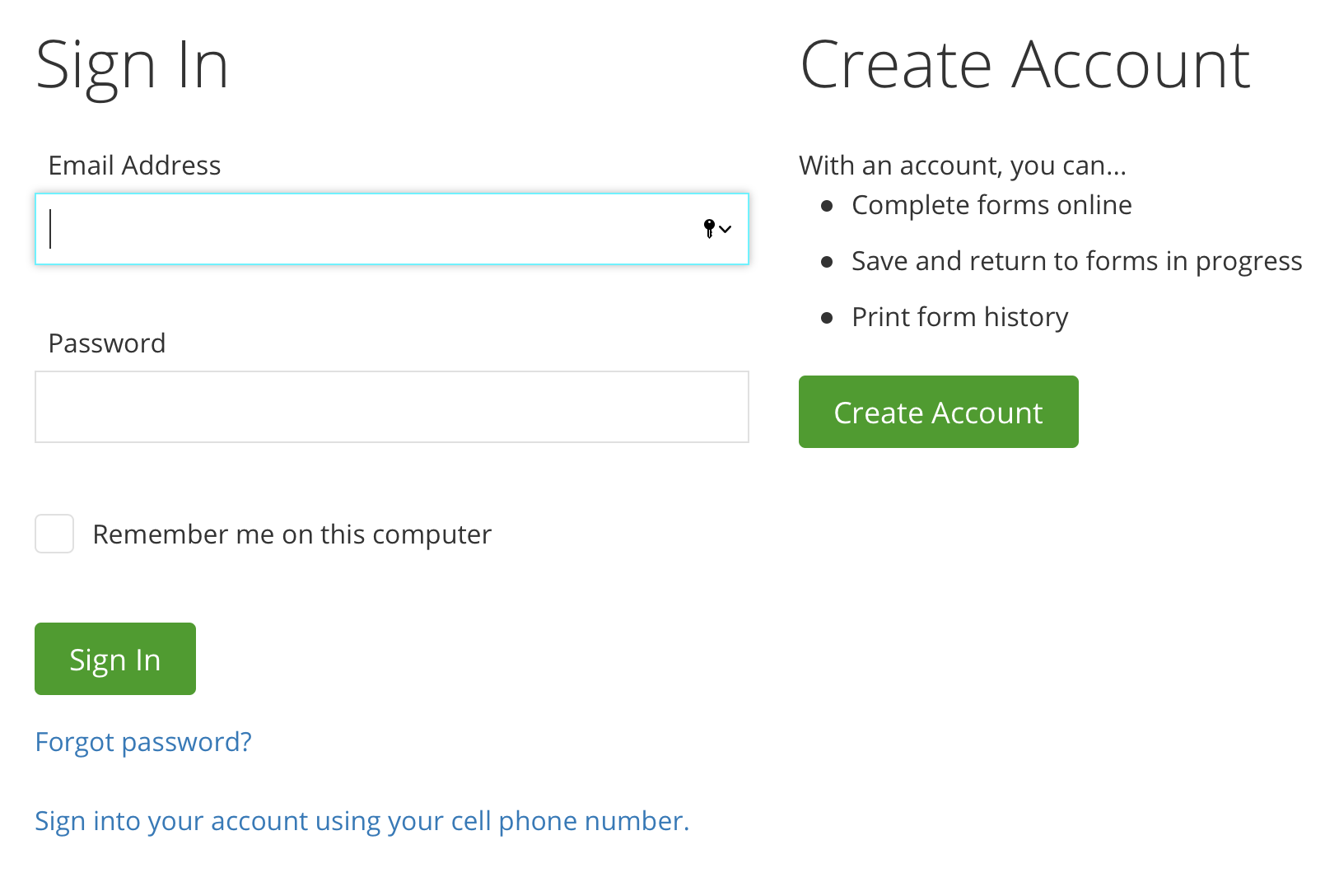1339x896 pixels.
Task: Click the bullet beside Complete forms online
Action: click(x=828, y=206)
